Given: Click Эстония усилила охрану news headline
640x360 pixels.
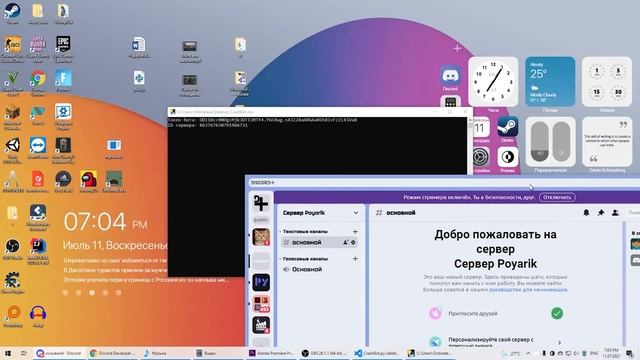Looking at the screenshot, I should (x=146, y=280).
